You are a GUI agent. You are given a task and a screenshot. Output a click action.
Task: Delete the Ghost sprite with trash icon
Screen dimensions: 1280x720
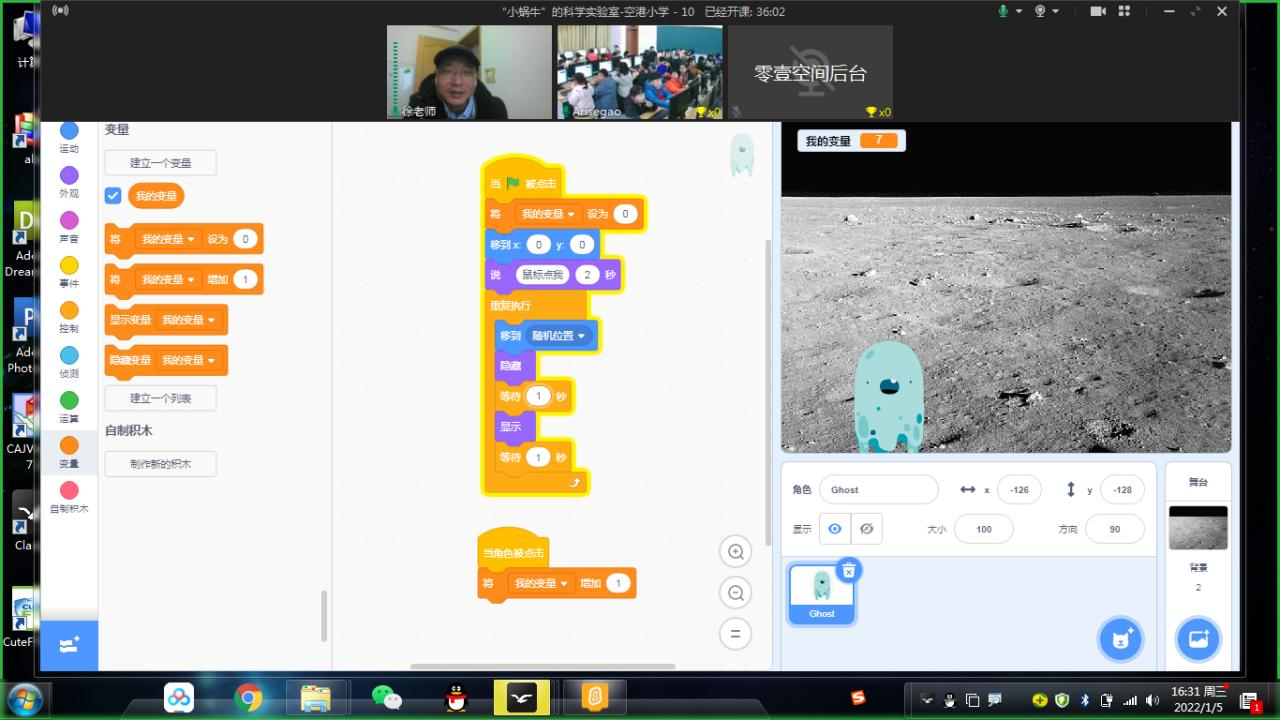(x=848, y=571)
